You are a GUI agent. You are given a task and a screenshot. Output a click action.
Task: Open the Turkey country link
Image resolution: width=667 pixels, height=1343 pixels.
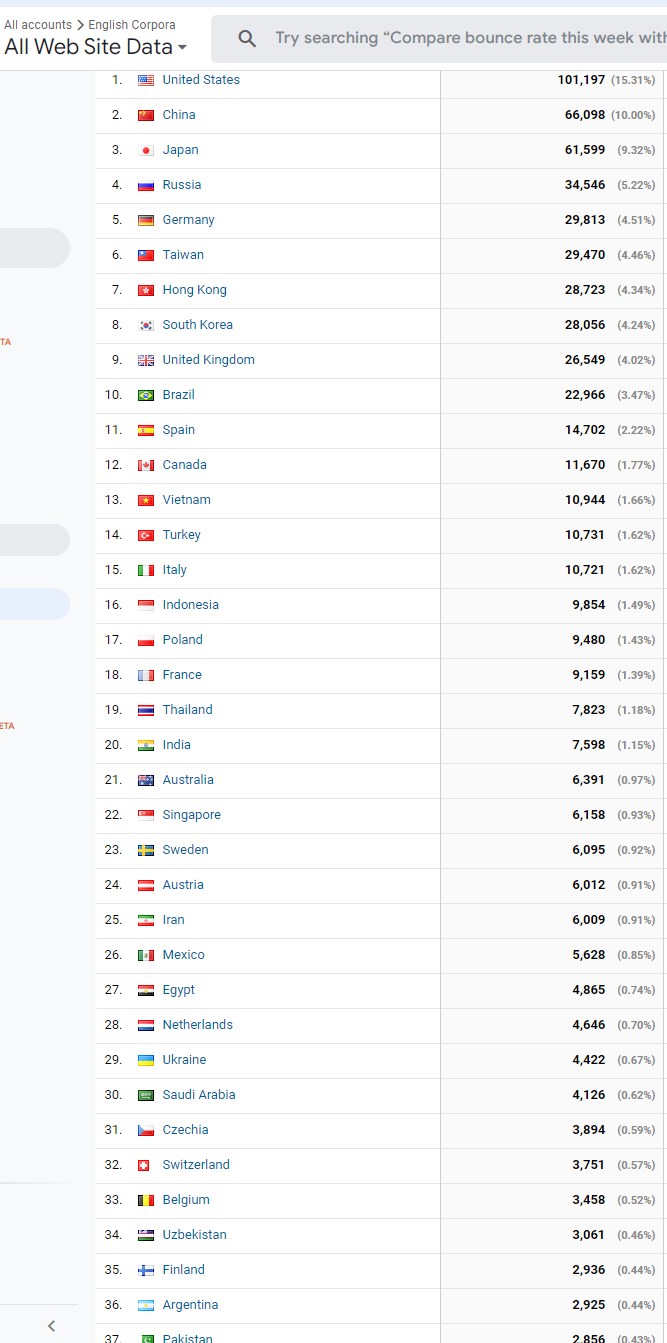tap(182, 535)
